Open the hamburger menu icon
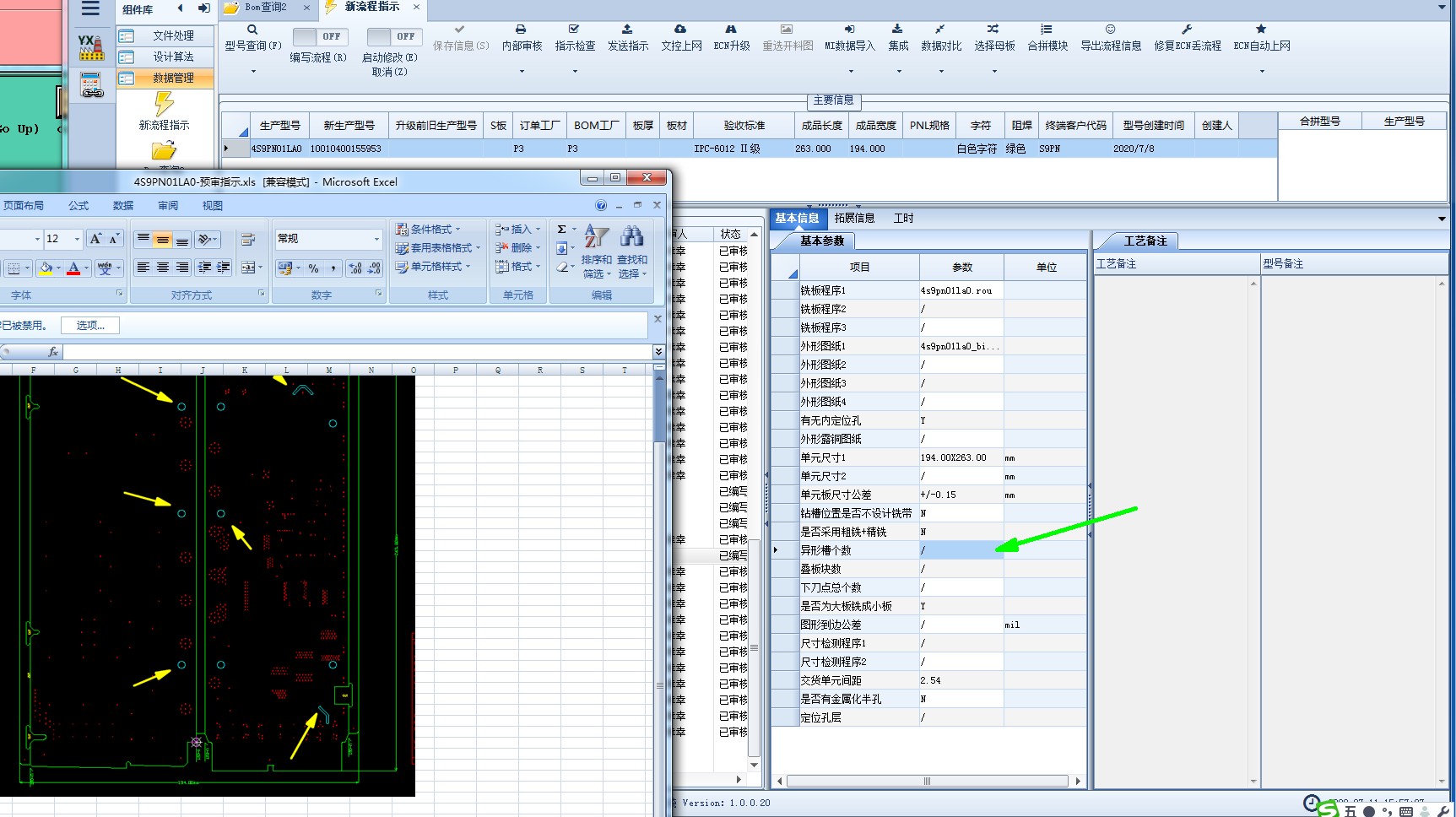Screen dimensions: 1456x817 click(x=90, y=9)
